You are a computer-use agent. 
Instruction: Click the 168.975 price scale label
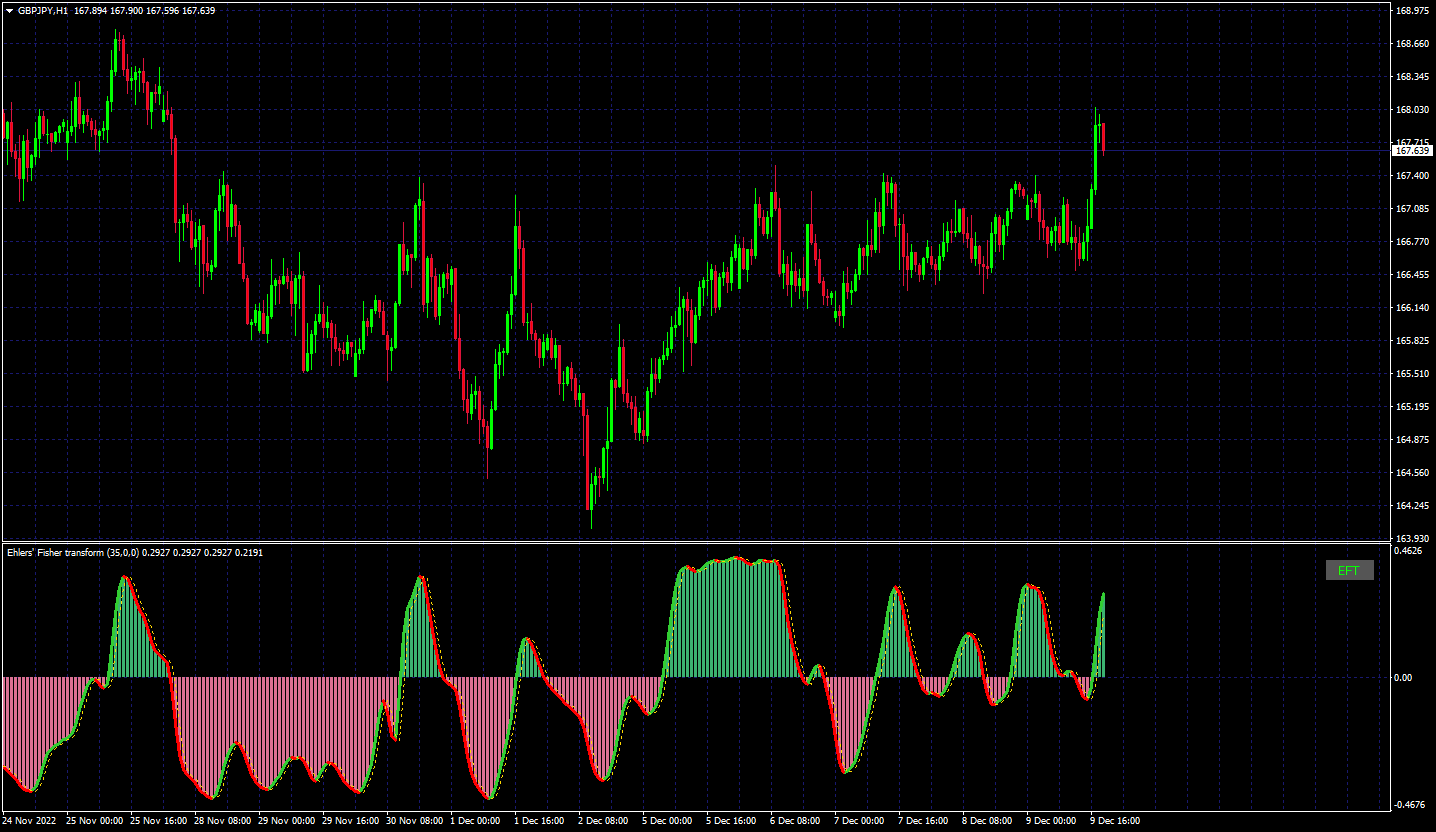tap(1412, 11)
